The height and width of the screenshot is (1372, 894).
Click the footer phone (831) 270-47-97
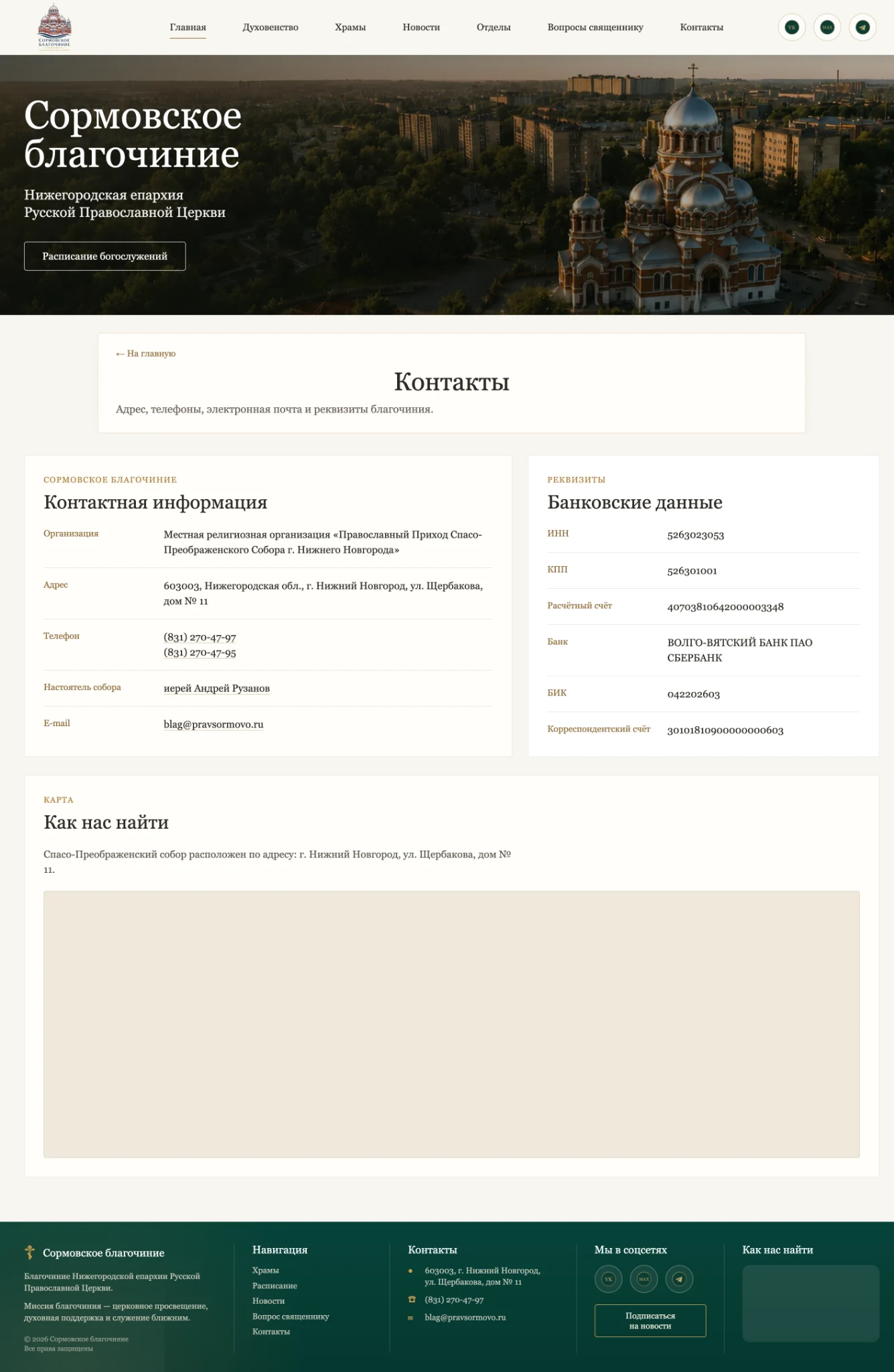pyautogui.click(x=454, y=1300)
